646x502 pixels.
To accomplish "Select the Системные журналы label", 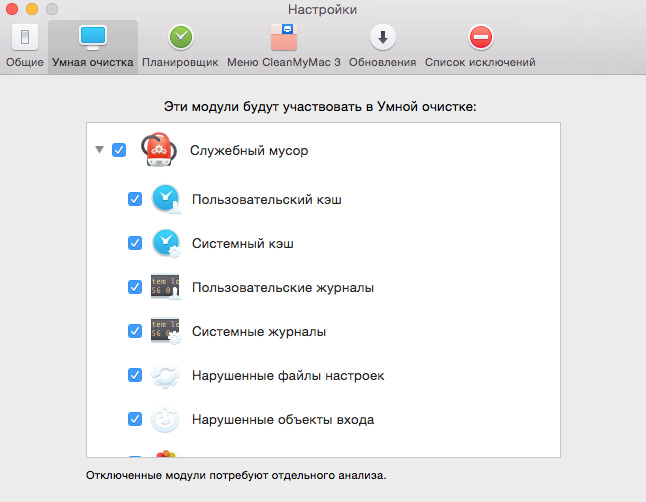I will pos(259,331).
